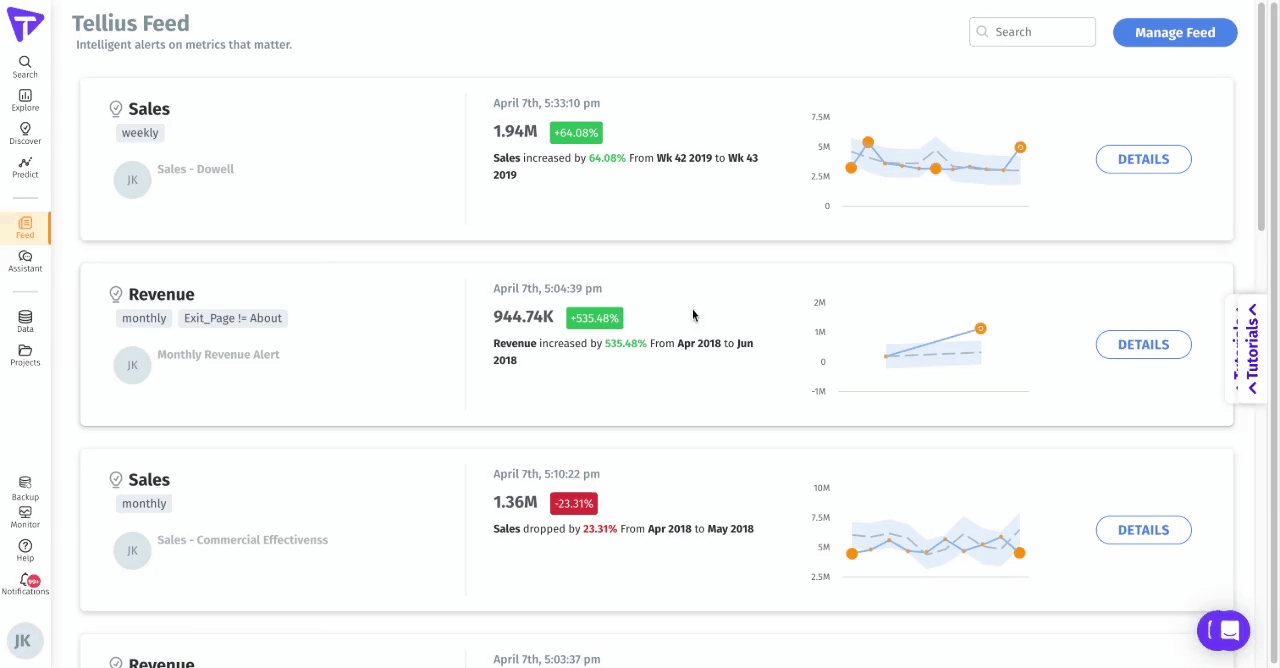Open Notifications bell with badge
Viewport: 1280px width, 668px height.
25,584
